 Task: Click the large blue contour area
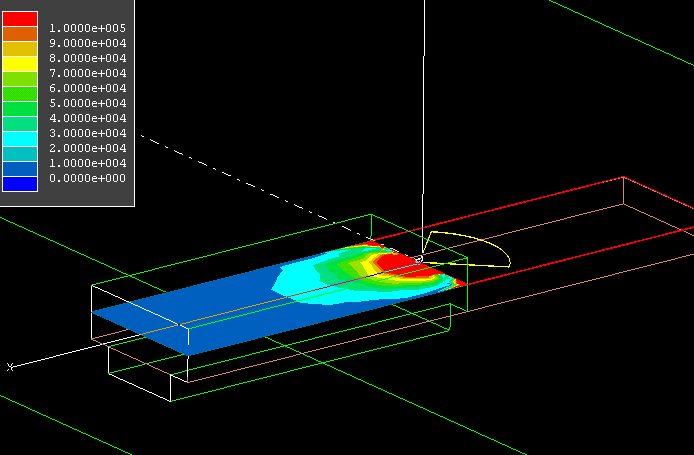point(200,315)
